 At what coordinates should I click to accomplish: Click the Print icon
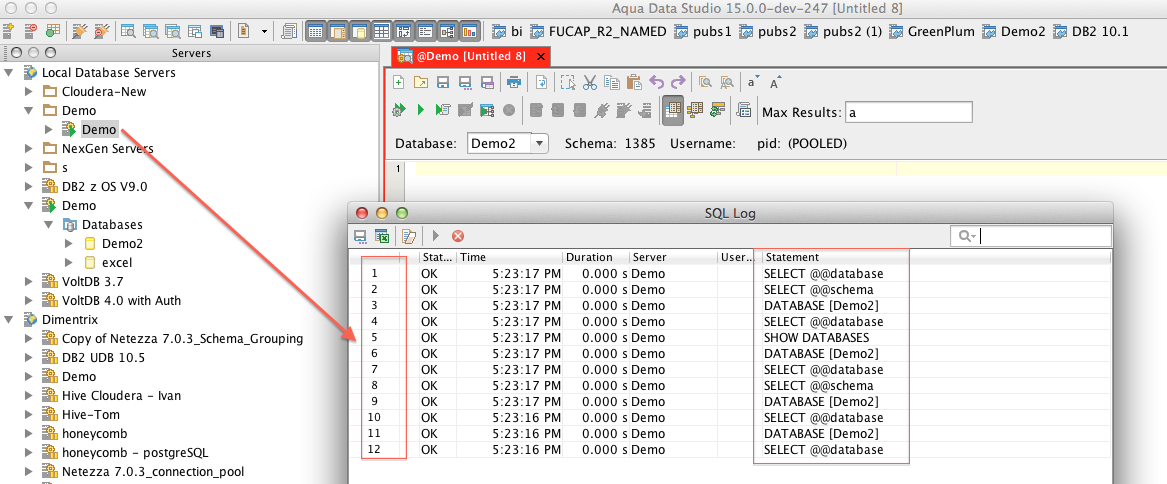pyautogui.click(x=514, y=82)
